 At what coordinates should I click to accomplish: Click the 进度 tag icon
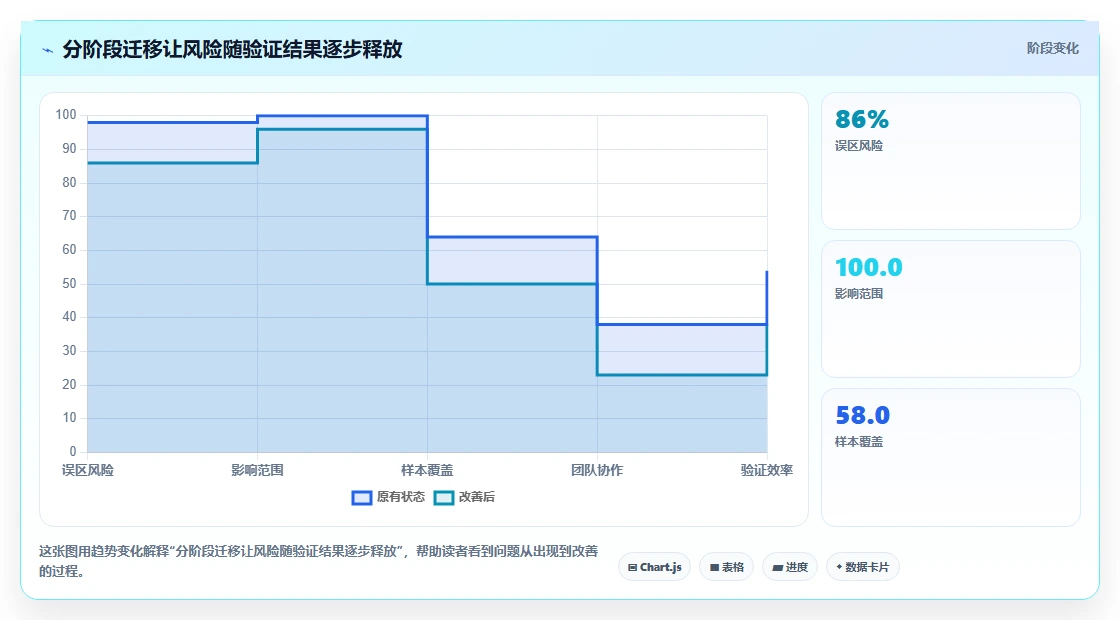(x=778, y=568)
